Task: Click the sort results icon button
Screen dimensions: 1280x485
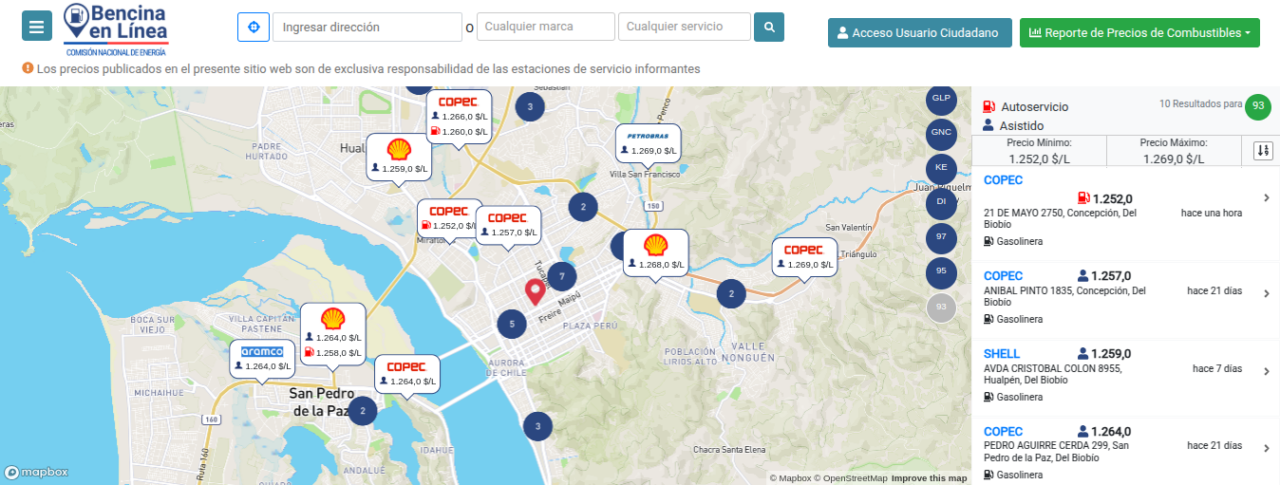Action: tap(1263, 151)
